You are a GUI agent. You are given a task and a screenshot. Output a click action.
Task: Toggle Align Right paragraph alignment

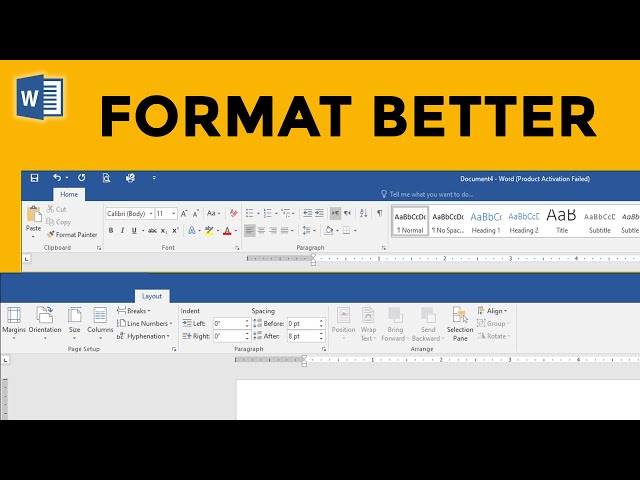pos(273,231)
